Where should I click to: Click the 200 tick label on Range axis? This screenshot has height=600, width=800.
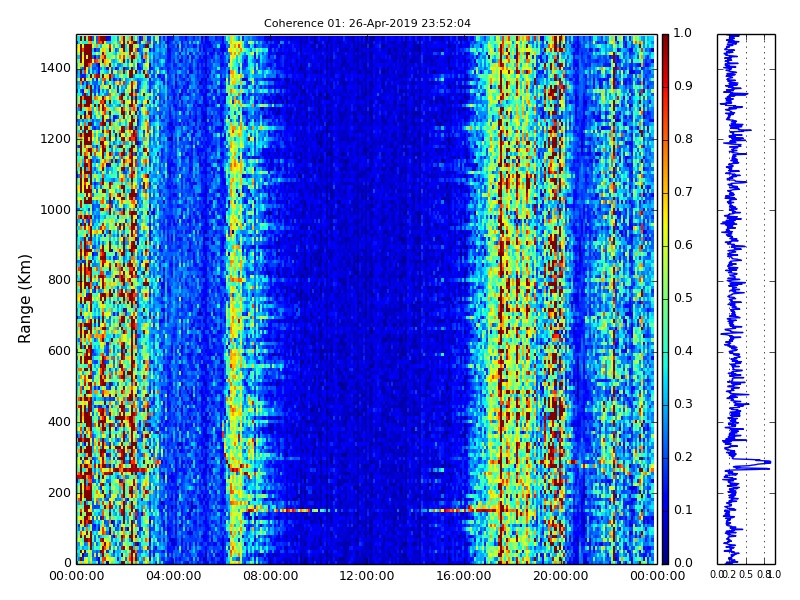(59, 493)
